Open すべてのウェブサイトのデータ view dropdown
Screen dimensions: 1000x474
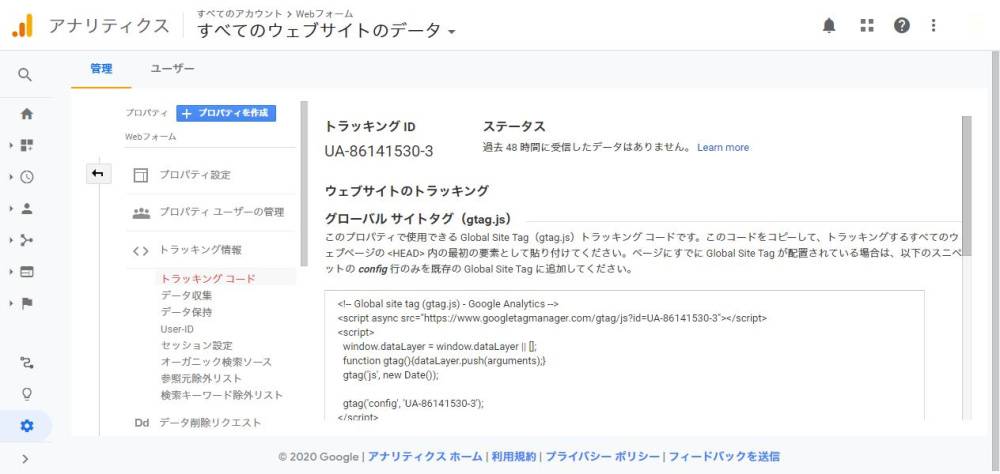click(326, 31)
